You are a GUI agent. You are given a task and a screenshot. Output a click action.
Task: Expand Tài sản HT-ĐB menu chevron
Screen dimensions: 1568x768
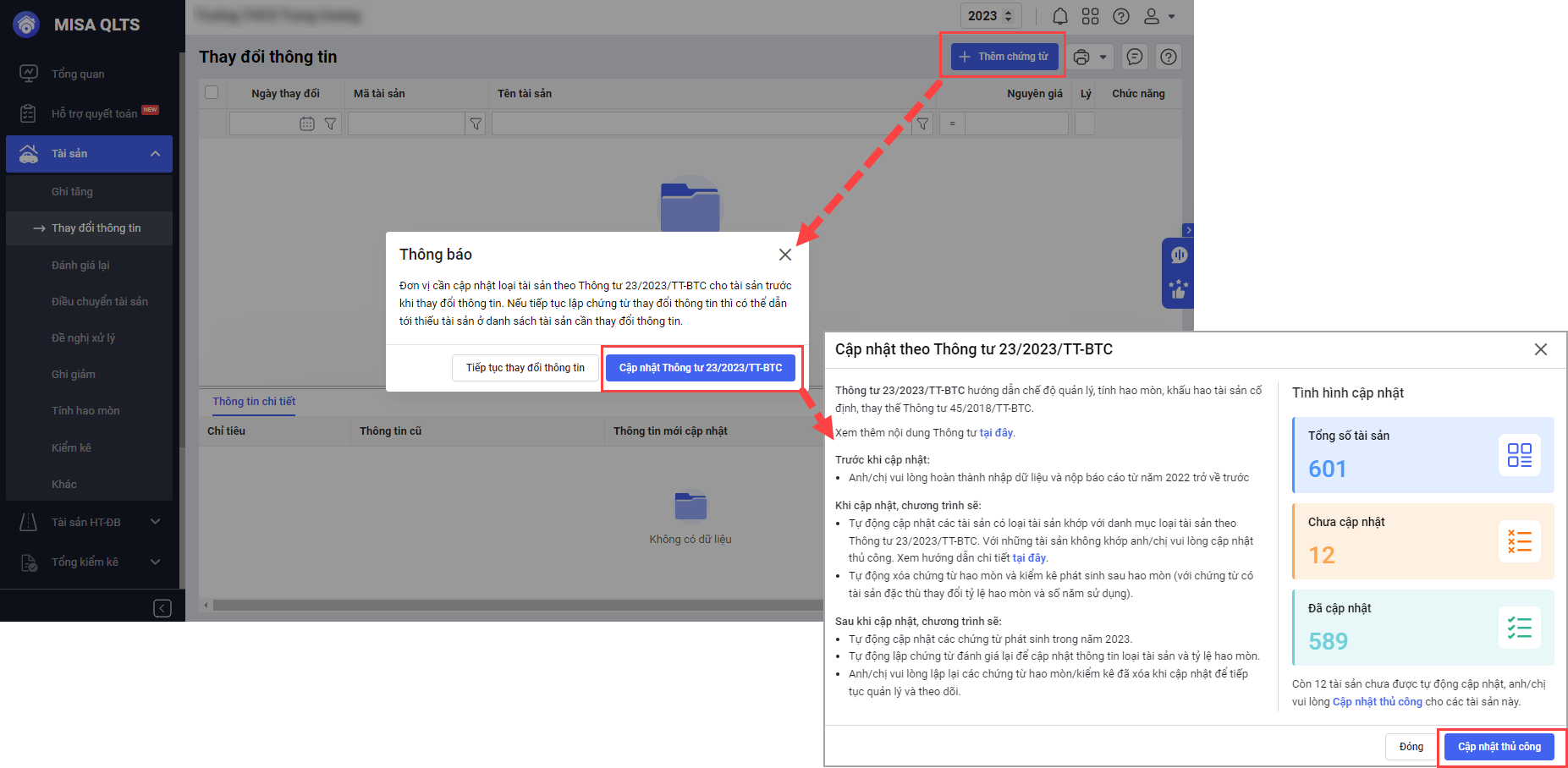[156, 522]
